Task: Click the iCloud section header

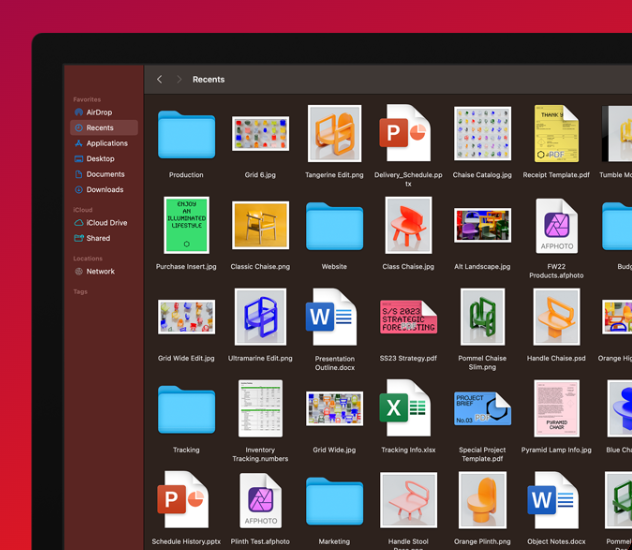Action: point(83,210)
